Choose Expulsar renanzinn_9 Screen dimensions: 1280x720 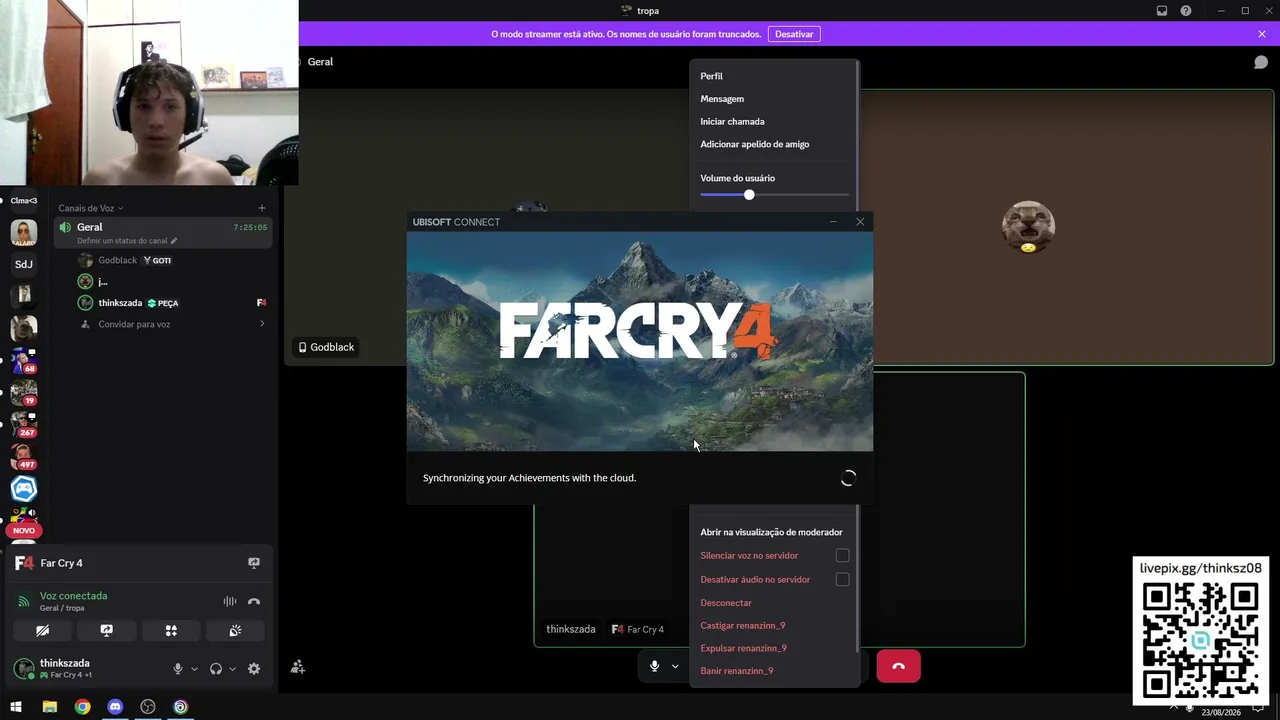tap(743, 648)
